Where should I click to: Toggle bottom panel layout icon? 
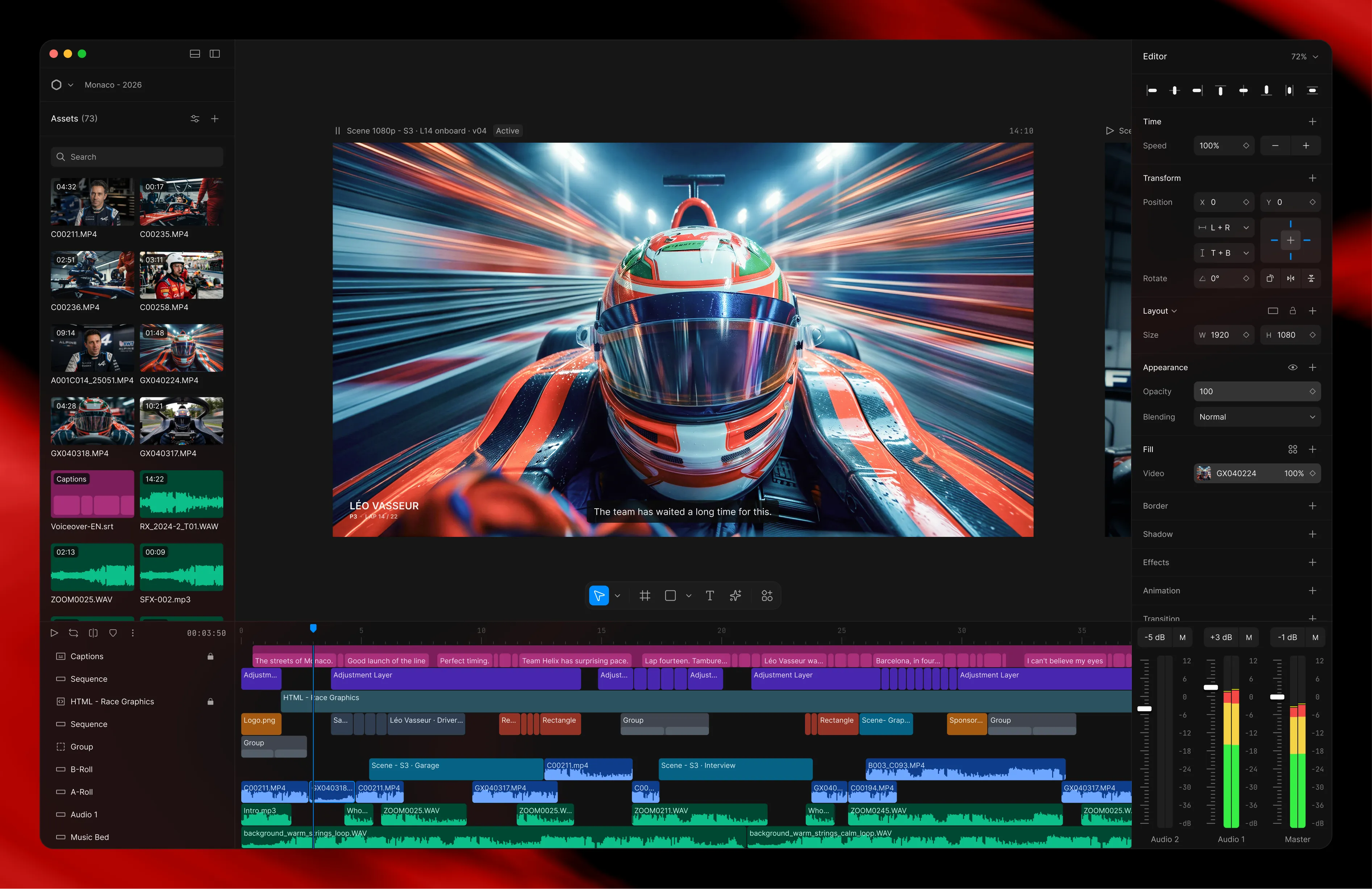pos(195,54)
